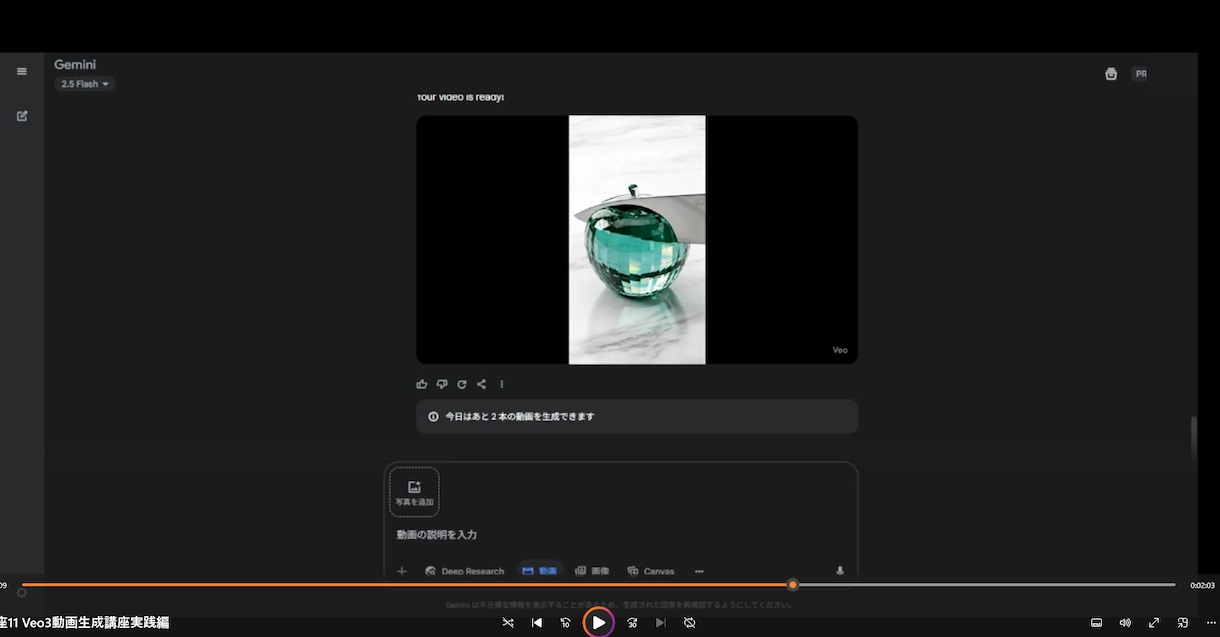
Task: Toggle repeat in the player
Action: click(690, 623)
